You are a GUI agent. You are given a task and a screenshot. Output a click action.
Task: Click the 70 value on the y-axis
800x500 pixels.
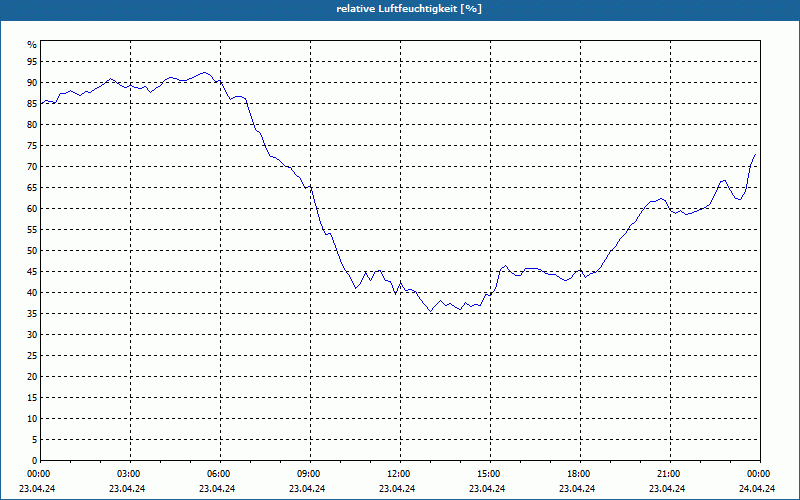[32, 167]
